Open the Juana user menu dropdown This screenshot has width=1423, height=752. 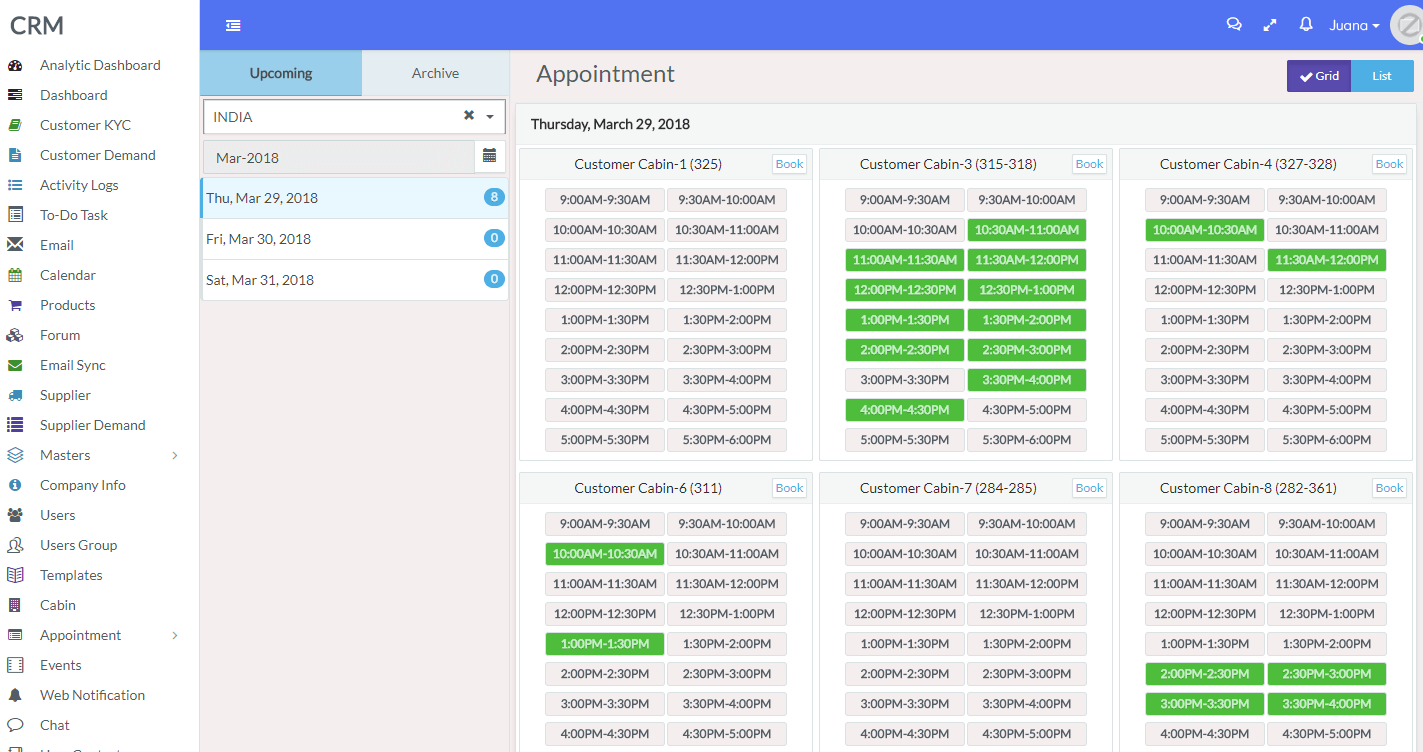(x=1354, y=26)
